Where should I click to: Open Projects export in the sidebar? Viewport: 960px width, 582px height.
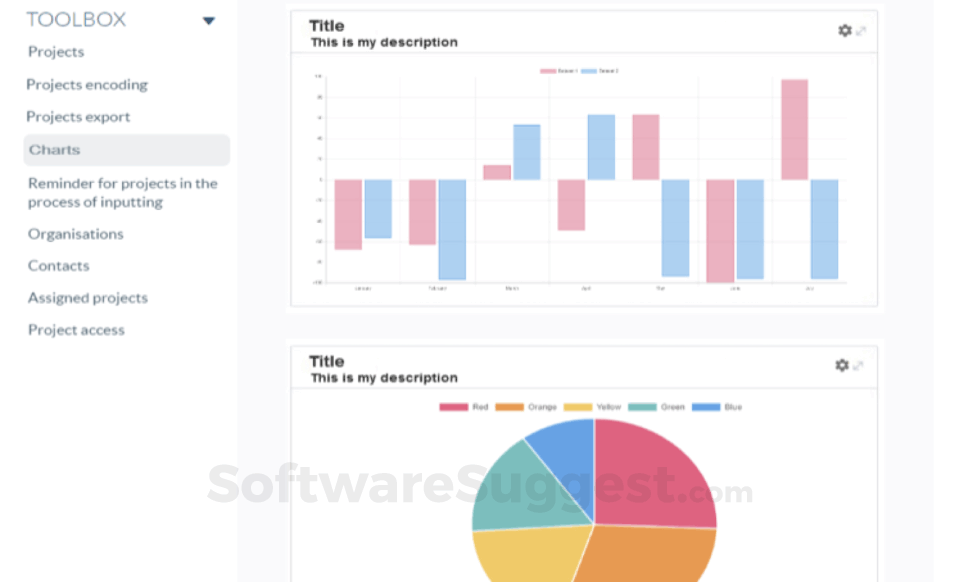click(78, 116)
